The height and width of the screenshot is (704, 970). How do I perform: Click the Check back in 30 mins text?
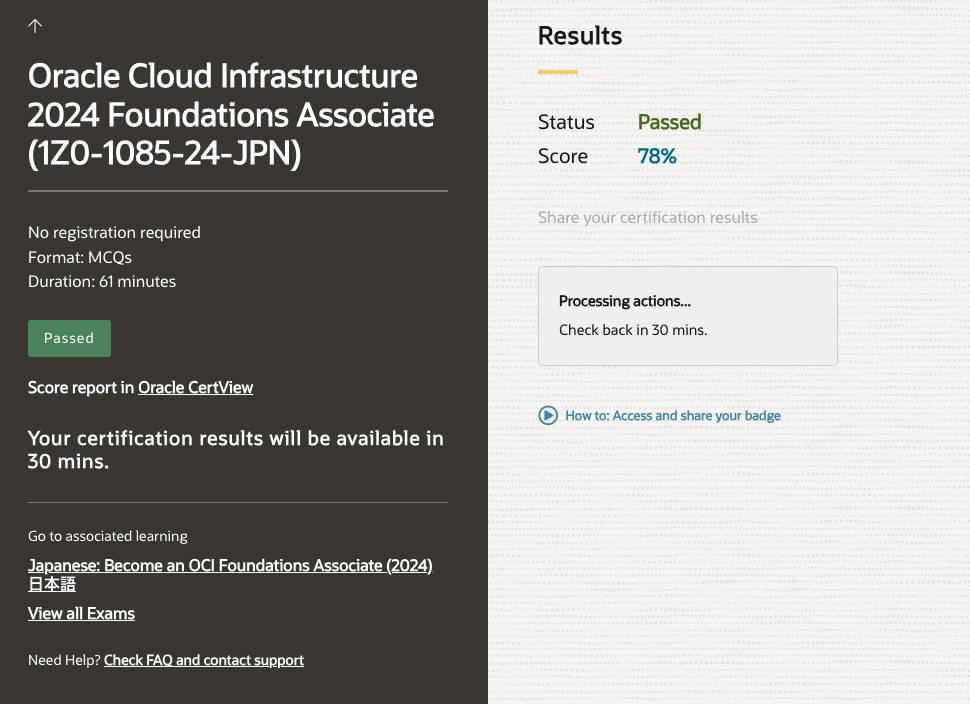[x=633, y=330]
